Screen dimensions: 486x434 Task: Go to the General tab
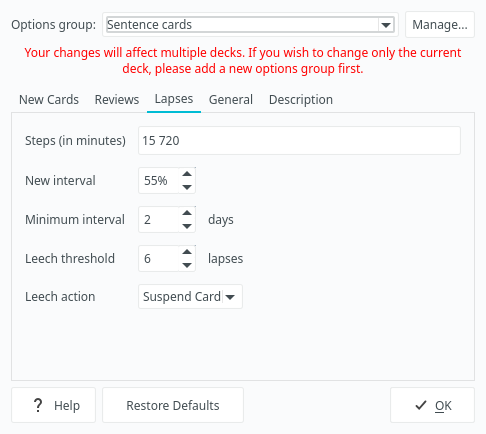coord(231,100)
